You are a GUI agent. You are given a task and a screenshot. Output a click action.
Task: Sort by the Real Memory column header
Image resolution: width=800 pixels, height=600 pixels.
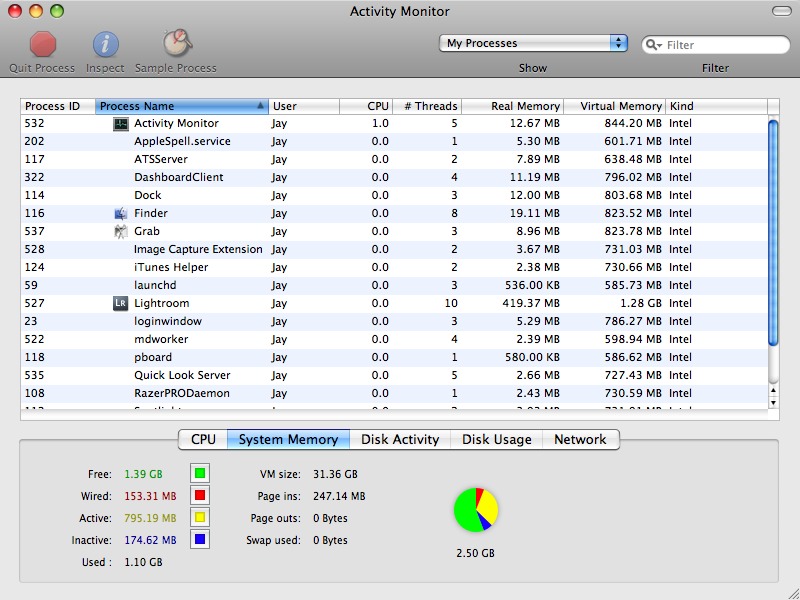click(513, 106)
